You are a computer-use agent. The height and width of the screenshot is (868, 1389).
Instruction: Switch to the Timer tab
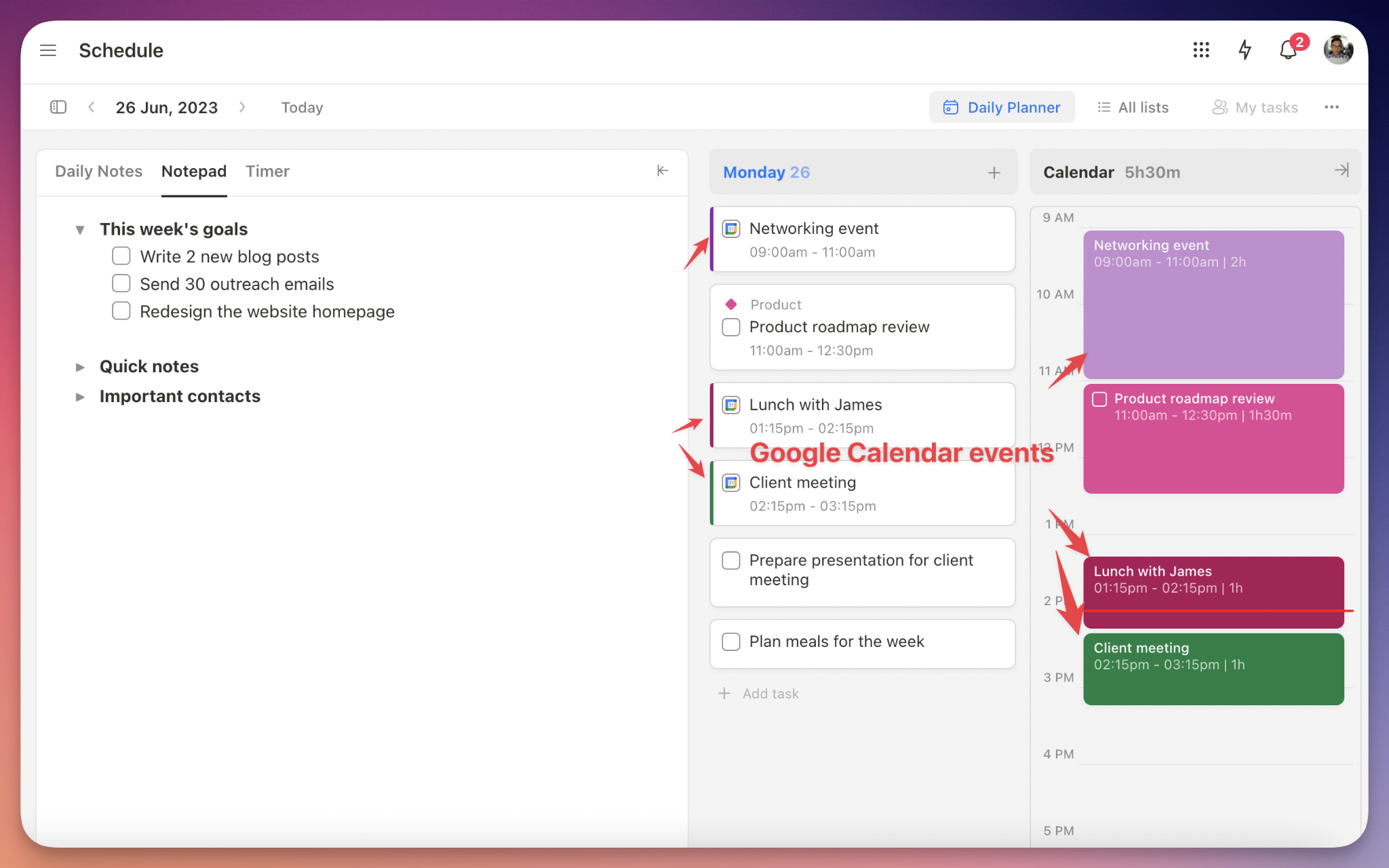point(267,171)
